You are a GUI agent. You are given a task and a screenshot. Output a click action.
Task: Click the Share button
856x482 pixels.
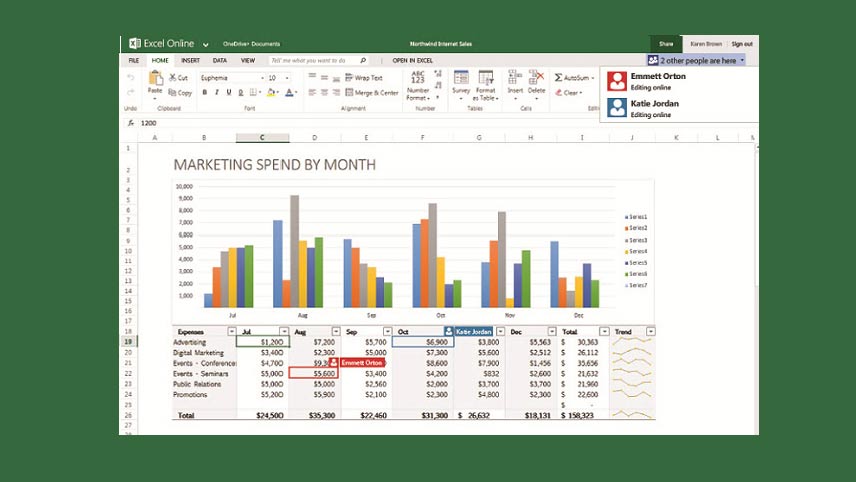click(x=666, y=44)
